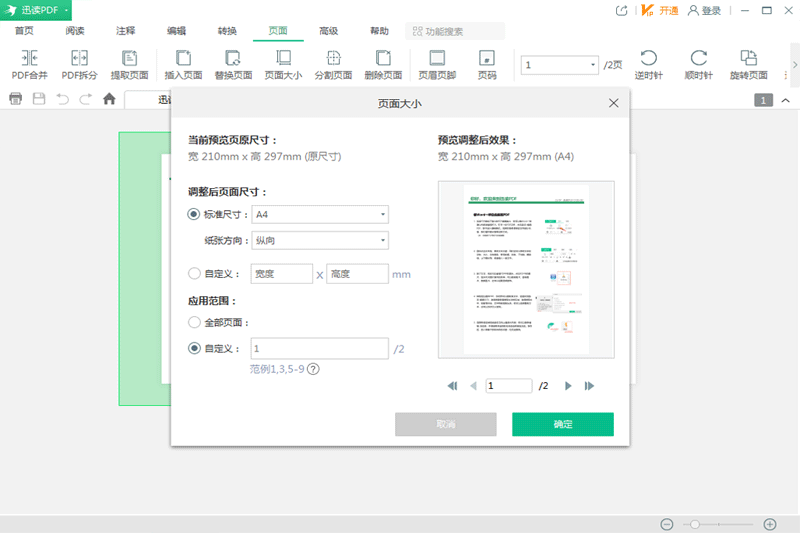Open the 转换 ribbon tab
Screen dimensions: 800x533
pos(227,31)
